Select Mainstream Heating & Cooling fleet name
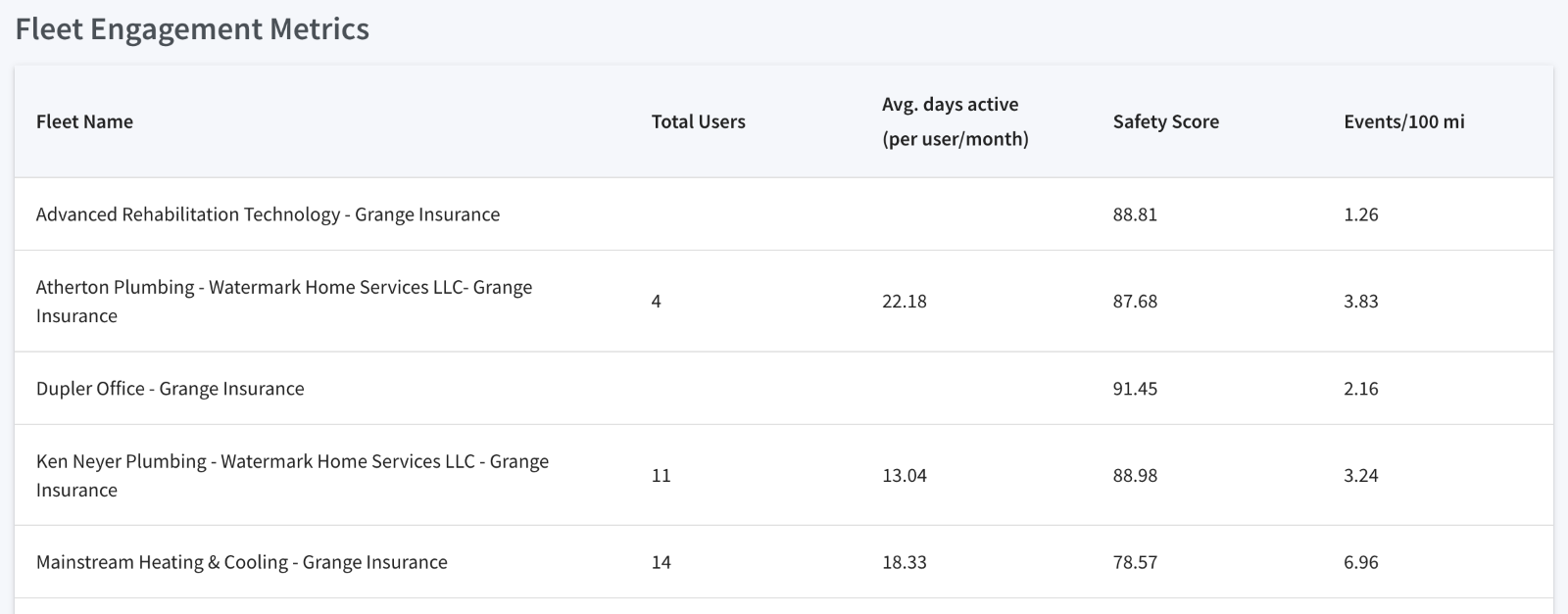 click(241, 562)
